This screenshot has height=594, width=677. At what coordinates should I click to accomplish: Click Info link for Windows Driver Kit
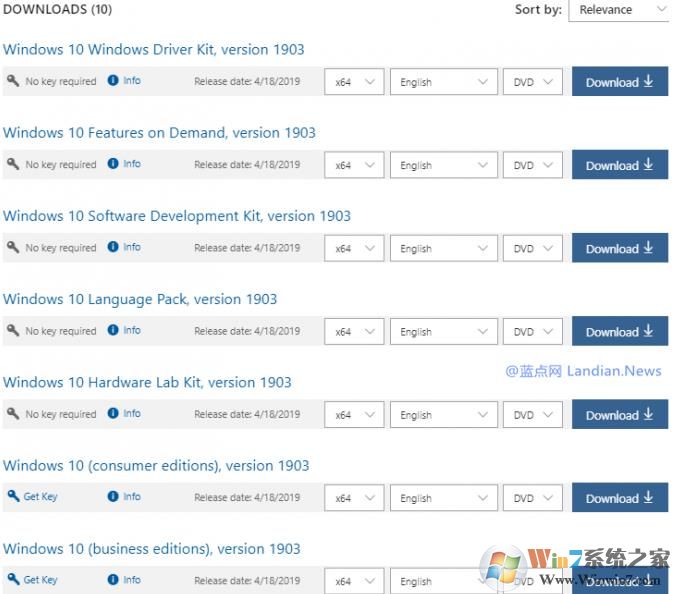[x=132, y=81]
